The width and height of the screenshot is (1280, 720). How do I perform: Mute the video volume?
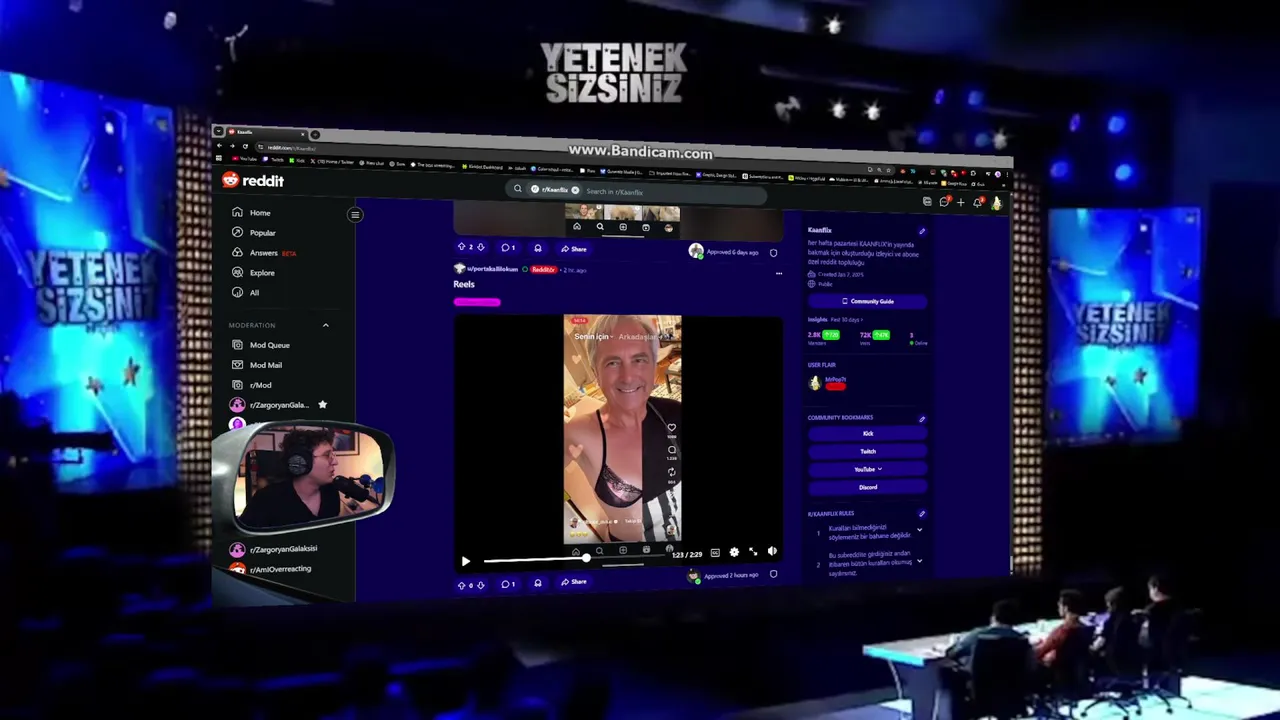tap(772, 551)
